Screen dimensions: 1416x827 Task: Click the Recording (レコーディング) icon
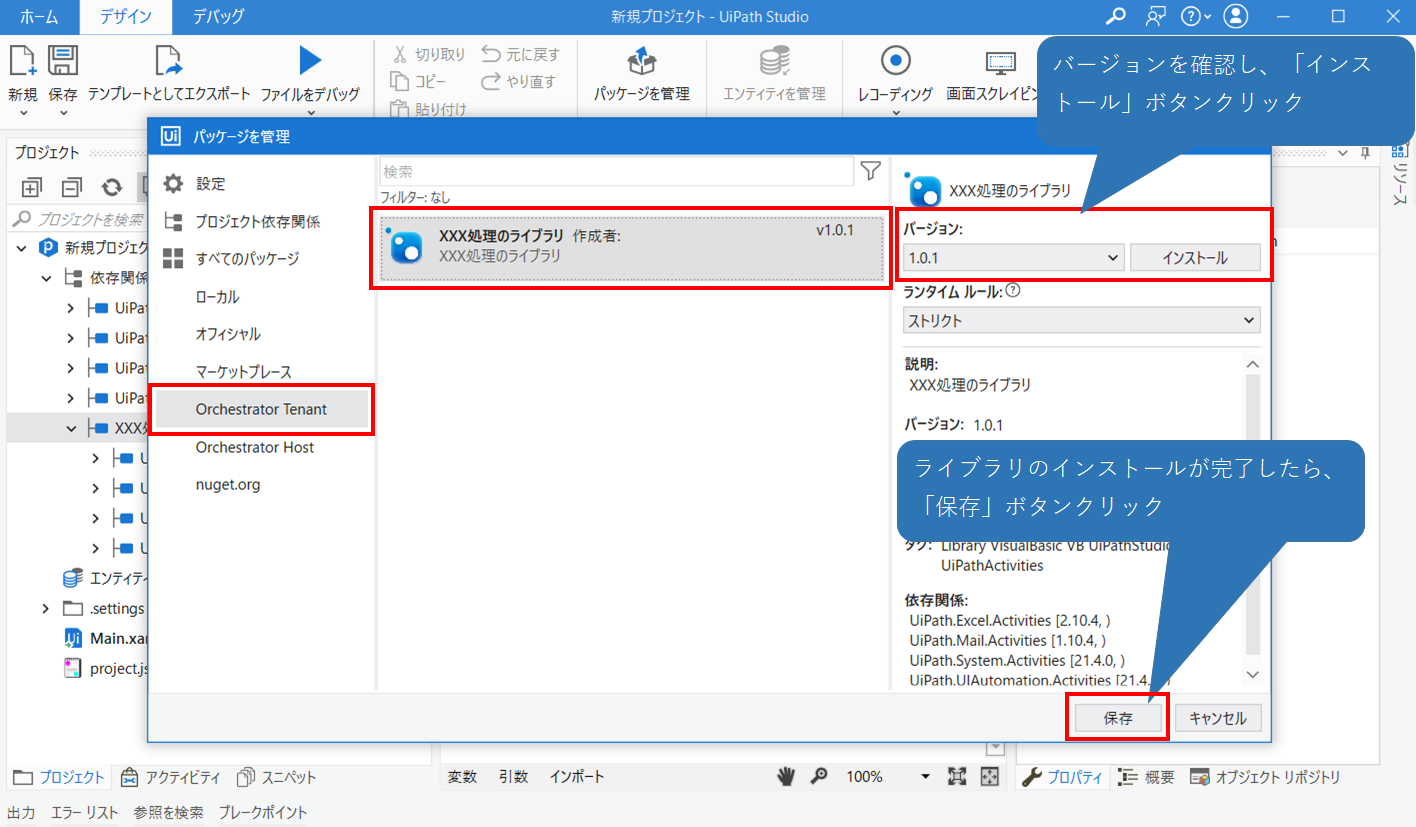point(895,61)
